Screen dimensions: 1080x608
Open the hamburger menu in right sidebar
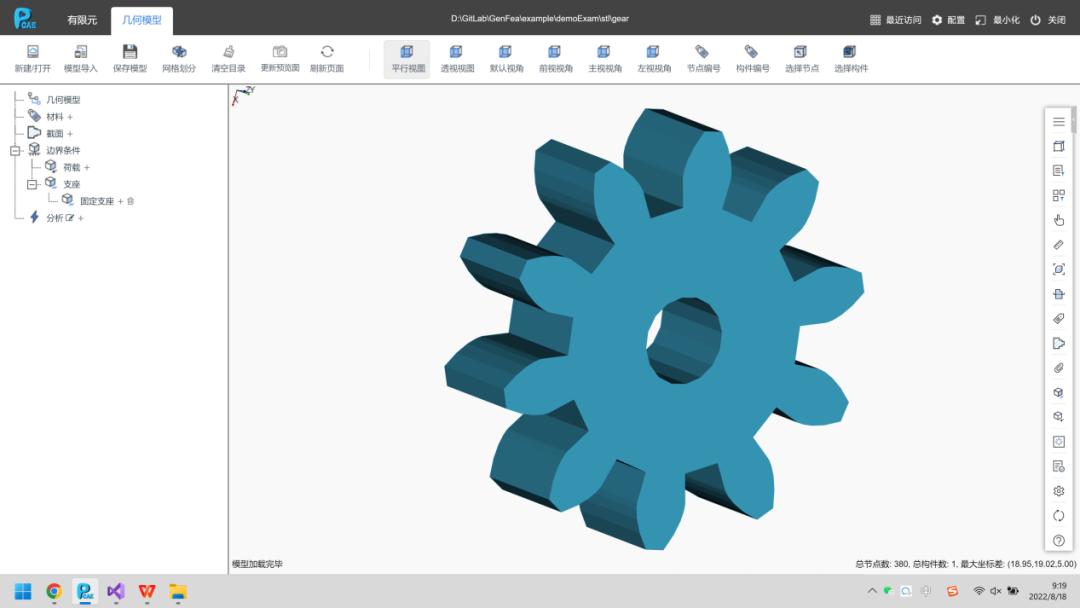click(x=1059, y=121)
